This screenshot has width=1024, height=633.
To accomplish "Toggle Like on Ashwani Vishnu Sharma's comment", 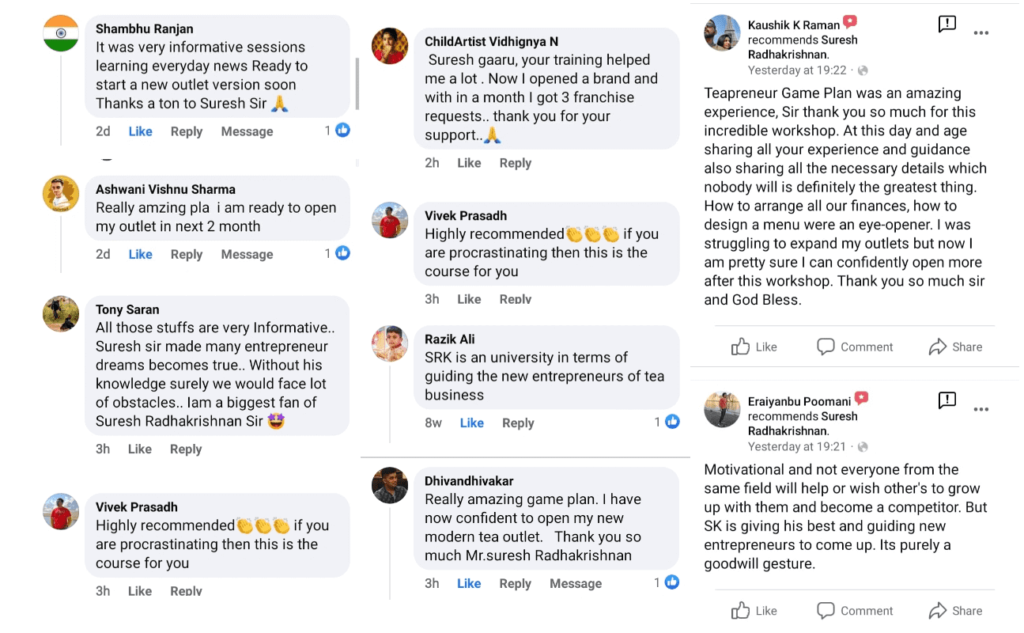I will pos(141,254).
